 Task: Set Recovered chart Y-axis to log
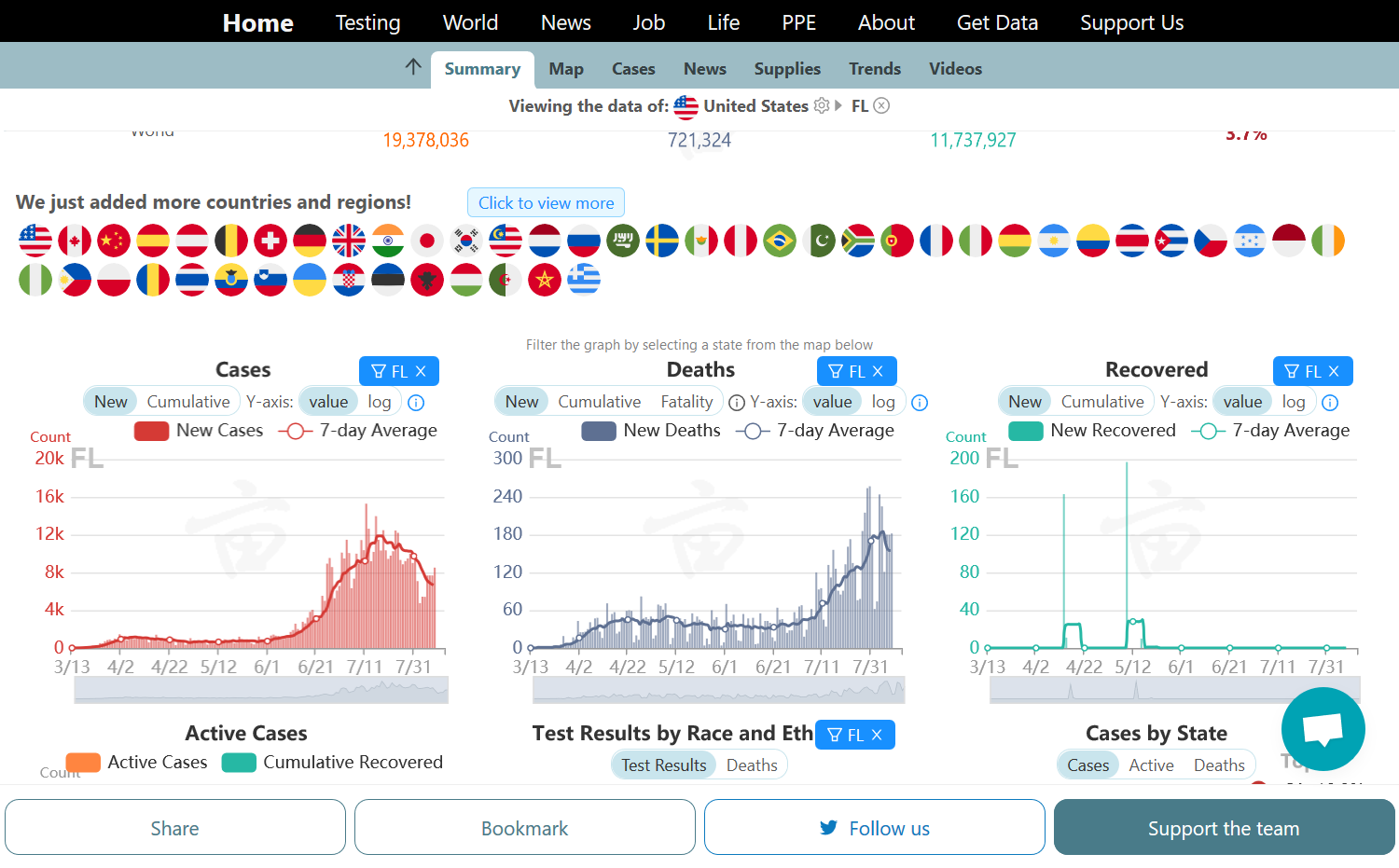(x=1294, y=402)
